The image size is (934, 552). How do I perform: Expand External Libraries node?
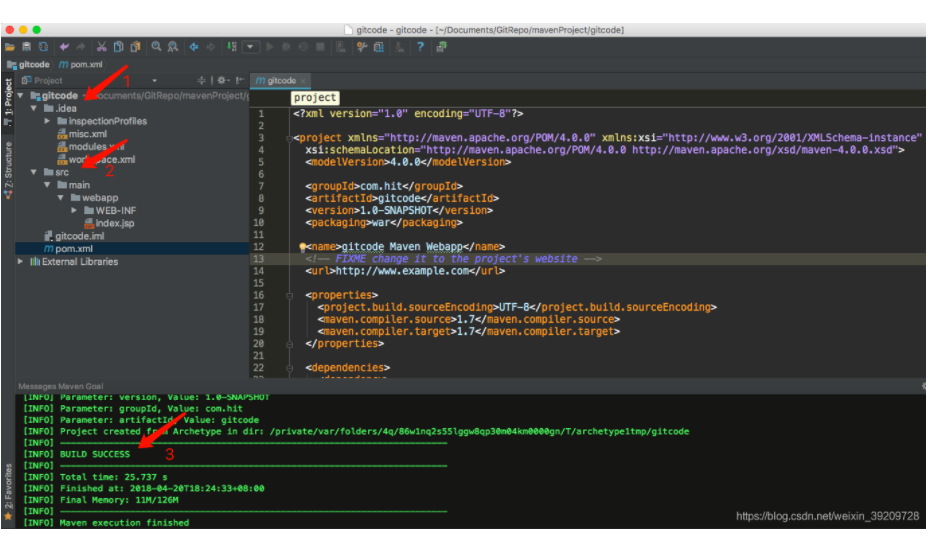click(x=22, y=262)
